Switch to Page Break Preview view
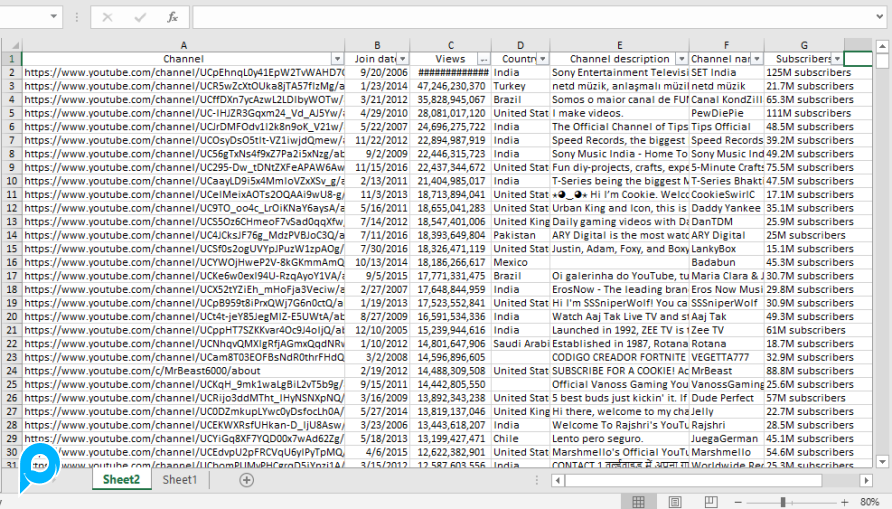This screenshot has width=892, height=509. [711, 501]
